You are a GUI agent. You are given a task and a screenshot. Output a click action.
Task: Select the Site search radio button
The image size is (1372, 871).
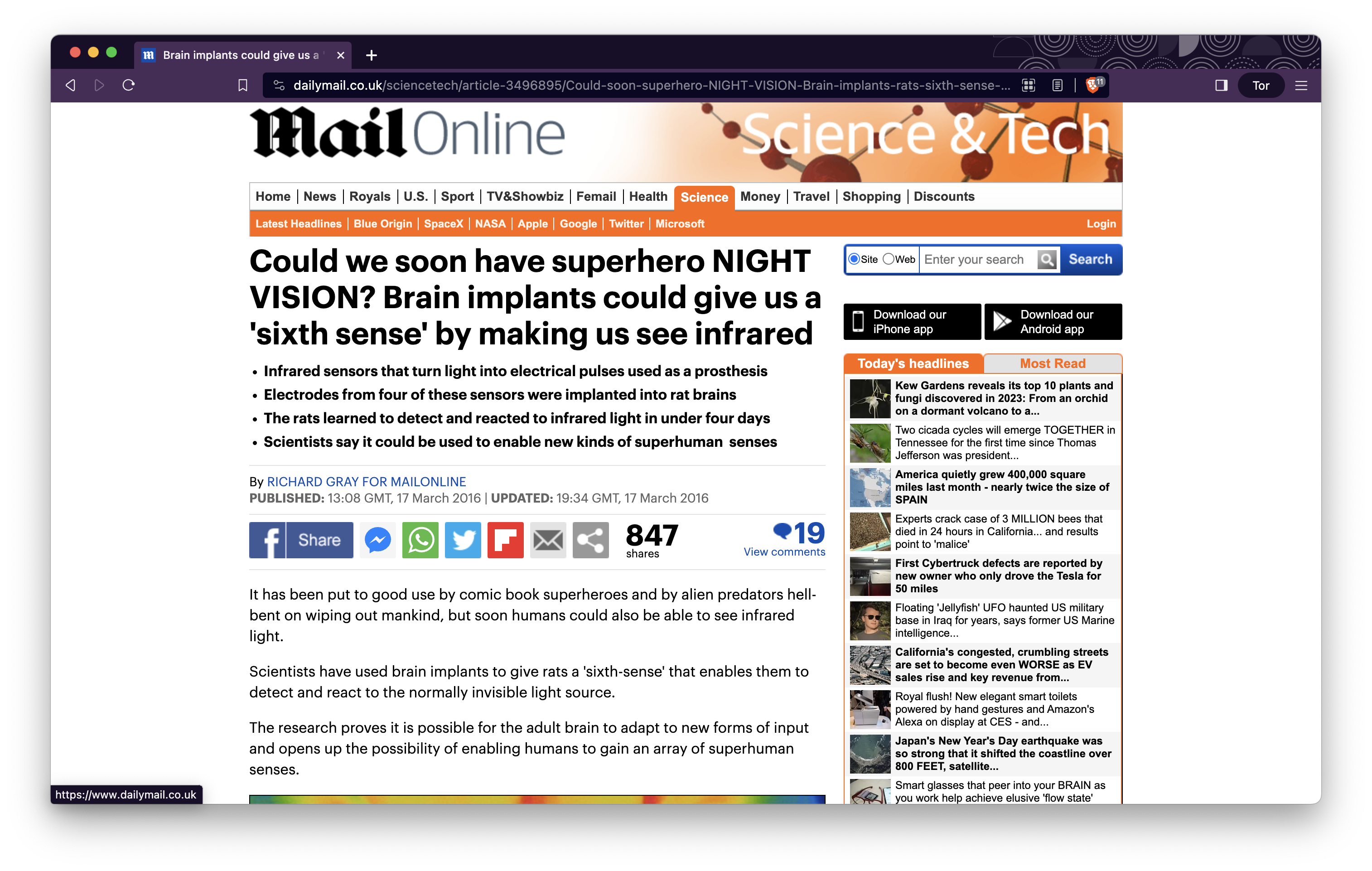854,259
